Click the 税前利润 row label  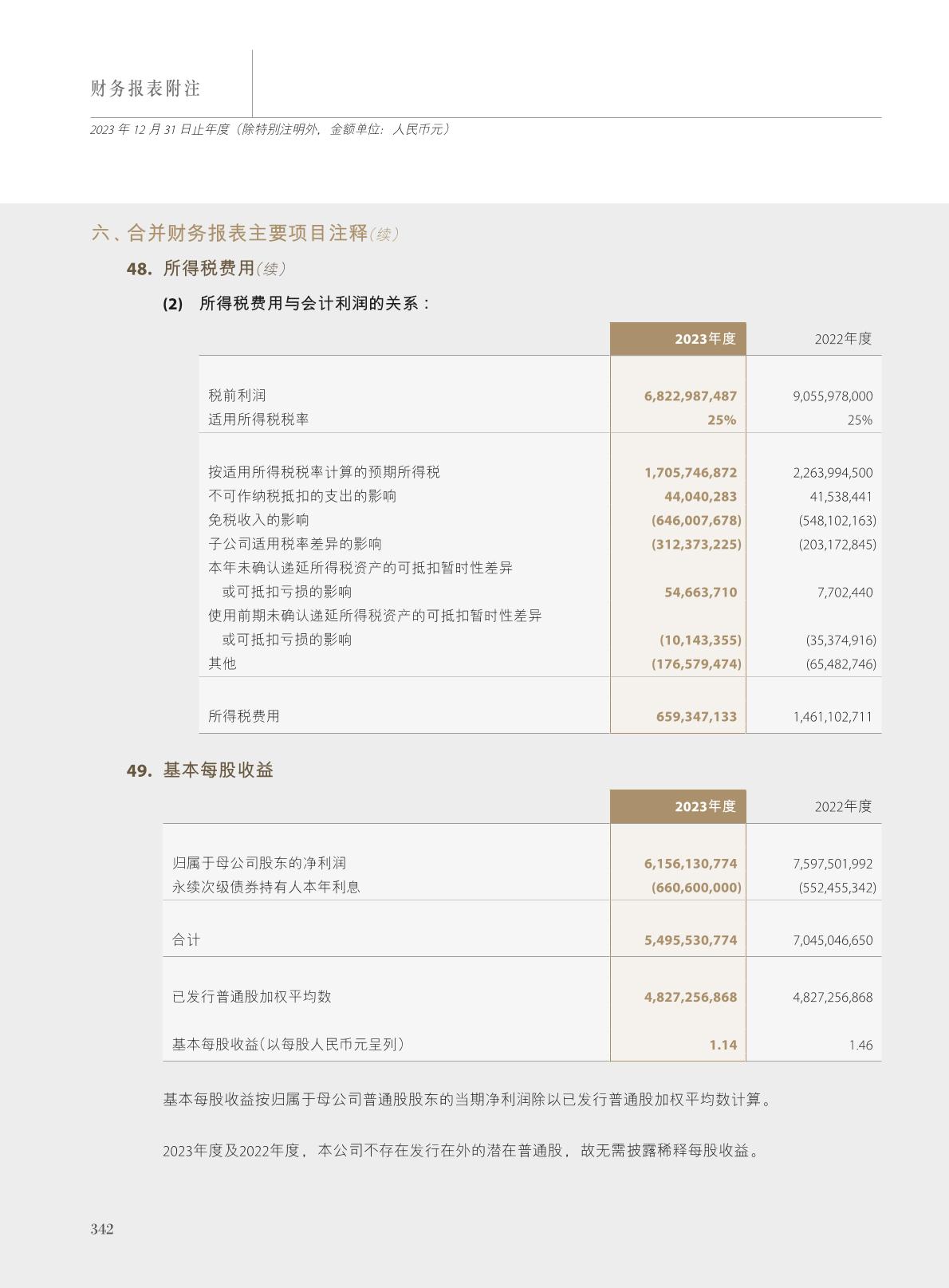tap(237, 396)
